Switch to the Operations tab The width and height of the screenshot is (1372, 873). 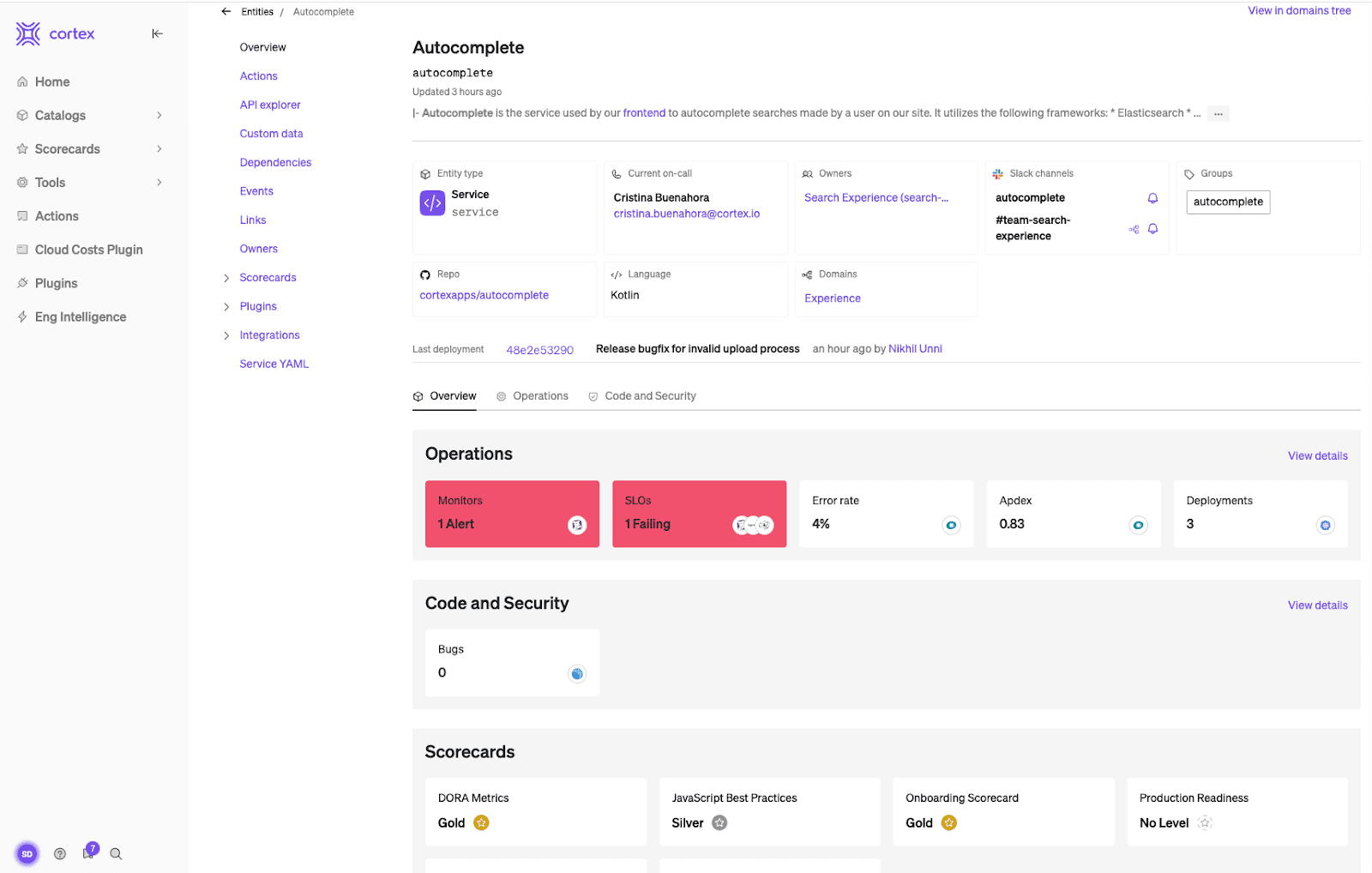click(533, 396)
